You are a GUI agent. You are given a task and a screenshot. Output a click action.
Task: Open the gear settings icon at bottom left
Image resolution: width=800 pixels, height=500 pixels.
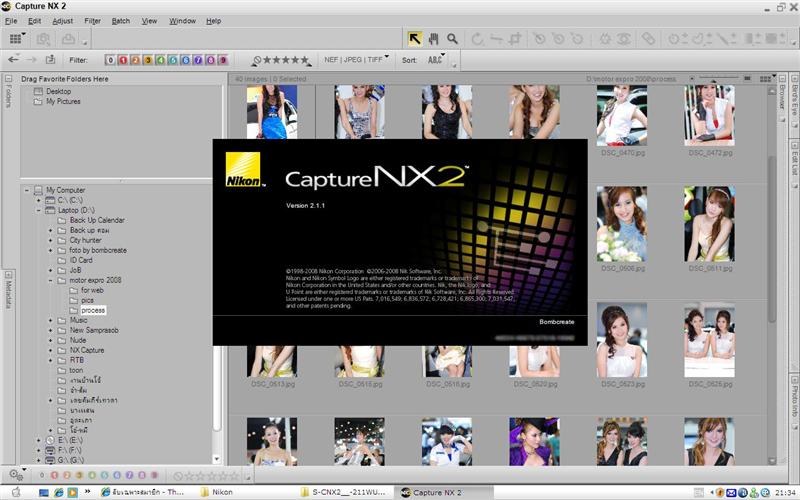16,474
